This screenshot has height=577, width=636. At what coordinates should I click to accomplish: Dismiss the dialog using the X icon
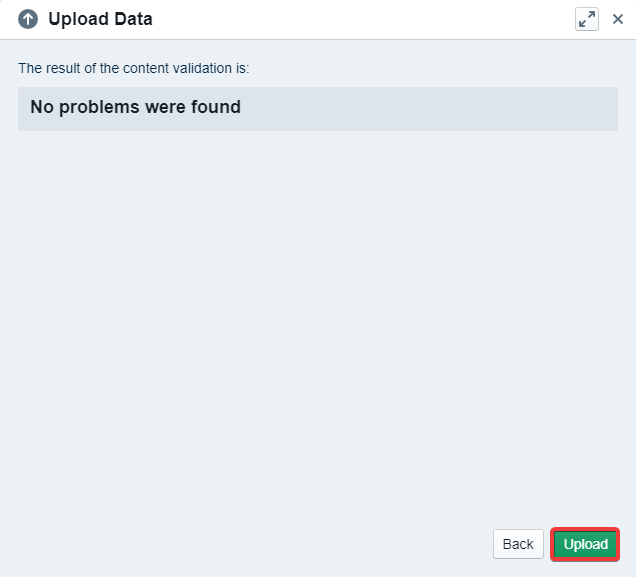[x=618, y=19]
